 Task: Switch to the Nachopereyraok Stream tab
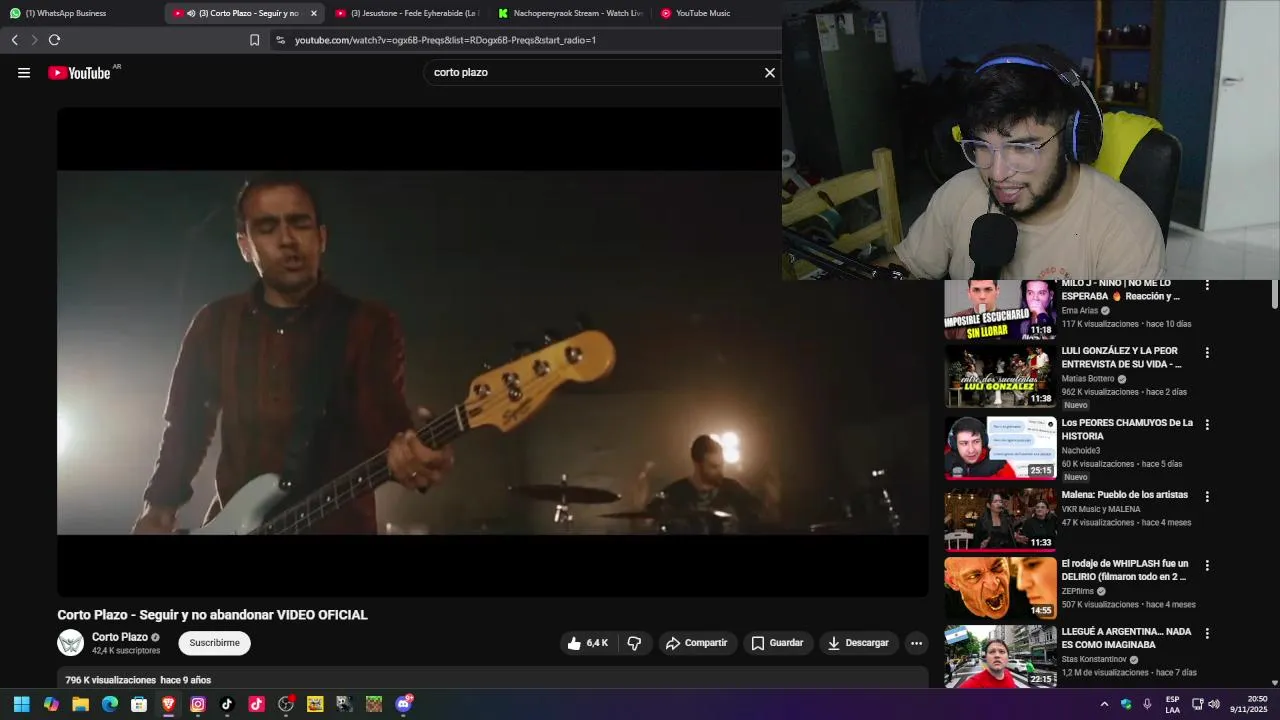[570, 13]
